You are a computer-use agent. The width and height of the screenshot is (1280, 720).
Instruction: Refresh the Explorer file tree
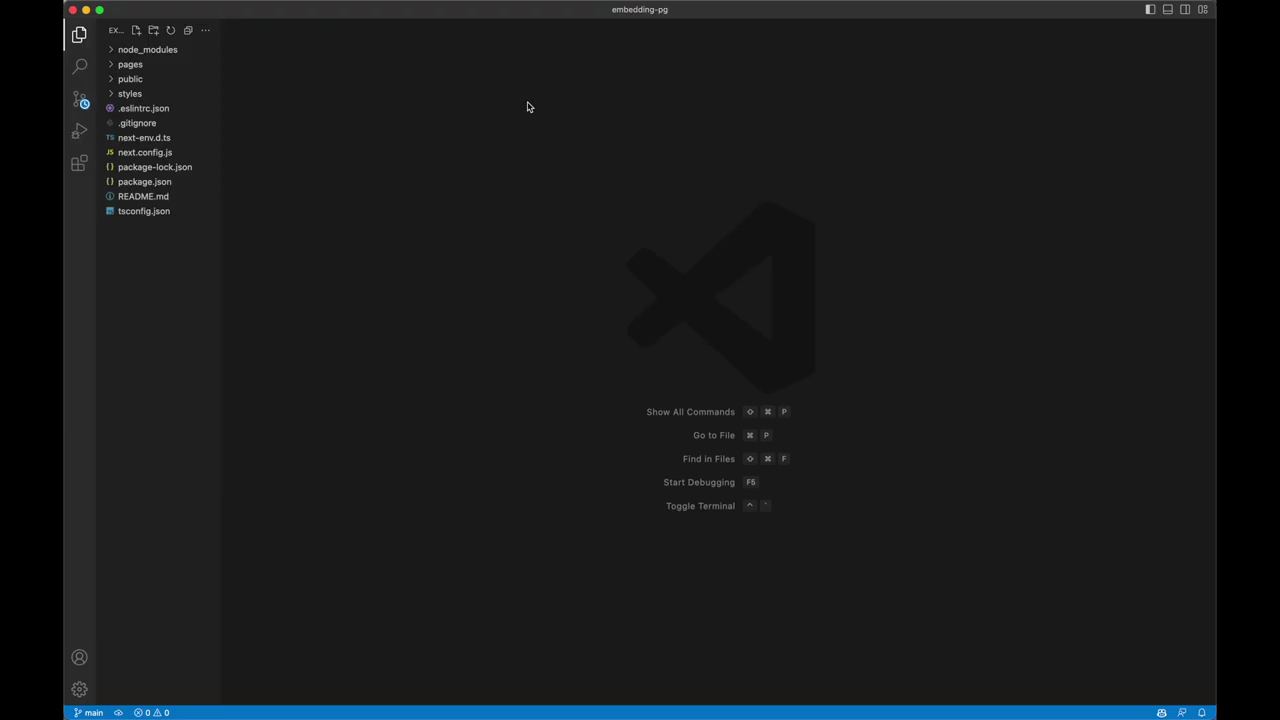coord(170,30)
